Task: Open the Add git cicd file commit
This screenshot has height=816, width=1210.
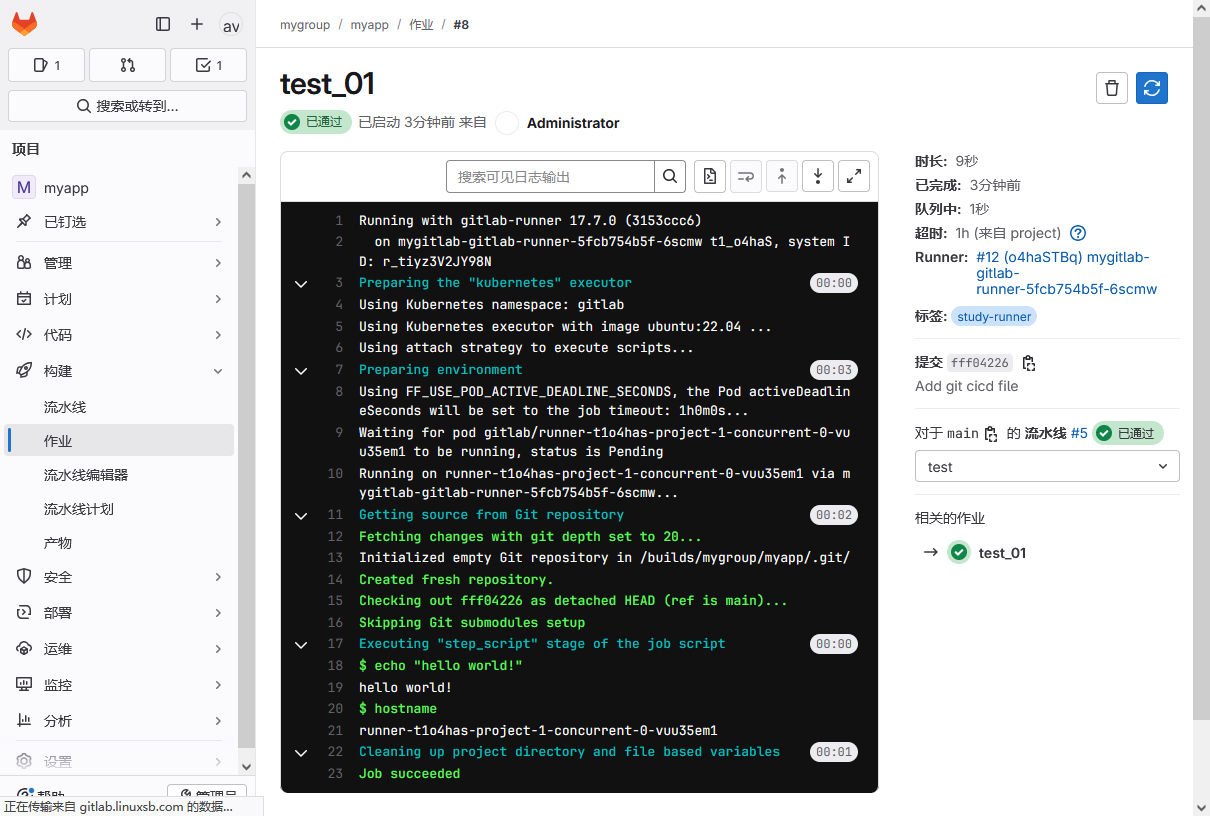Action: [x=967, y=386]
